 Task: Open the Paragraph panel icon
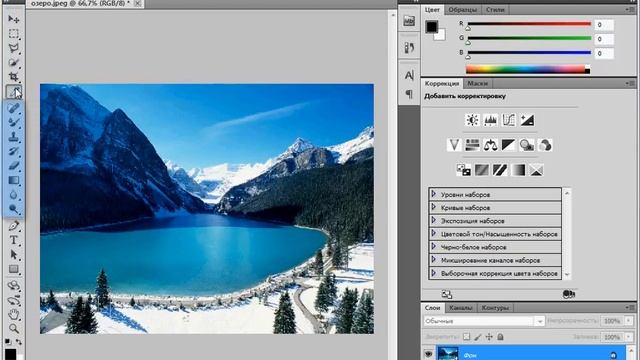pos(409,94)
